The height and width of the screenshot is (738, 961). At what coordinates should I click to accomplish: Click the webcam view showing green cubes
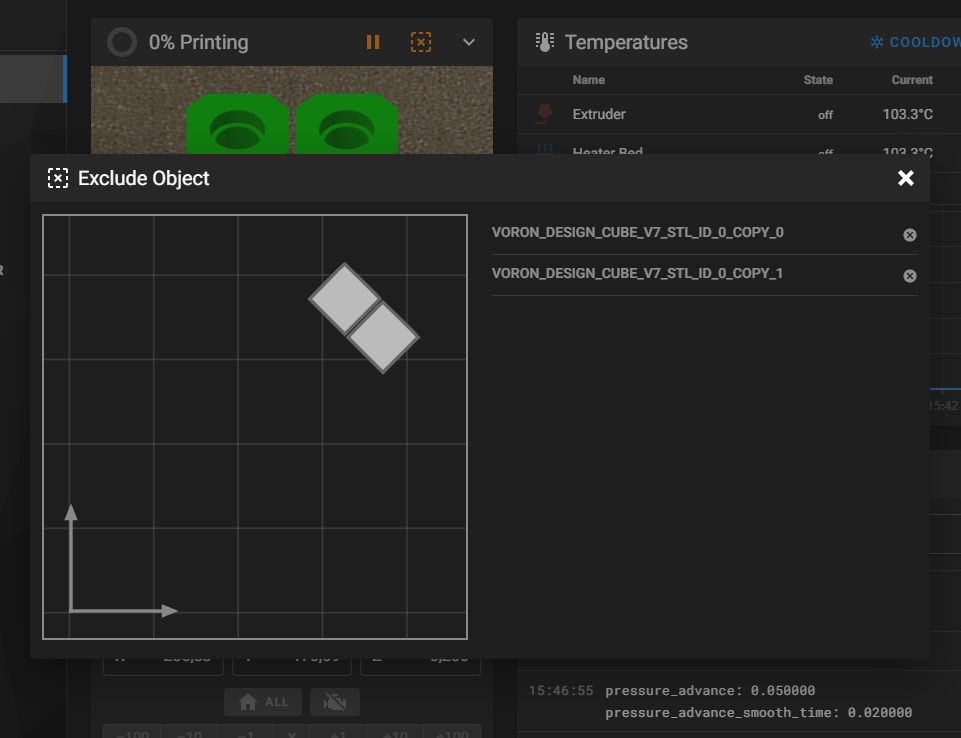tap(291, 115)
